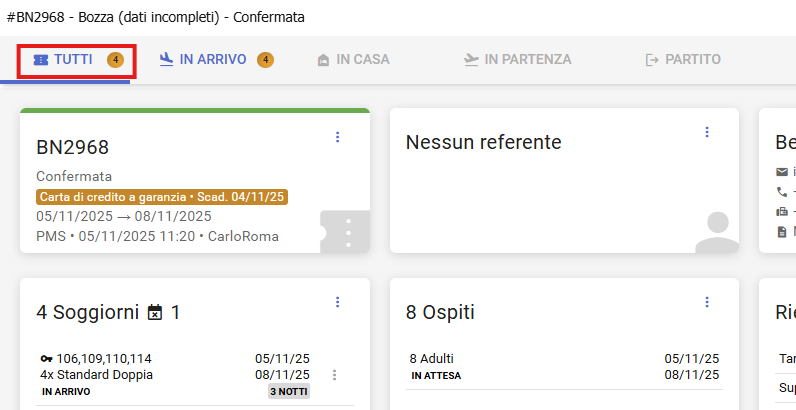Open the 8 Ospiti card options menu
The image size is (796, 410).
[707, 302]
